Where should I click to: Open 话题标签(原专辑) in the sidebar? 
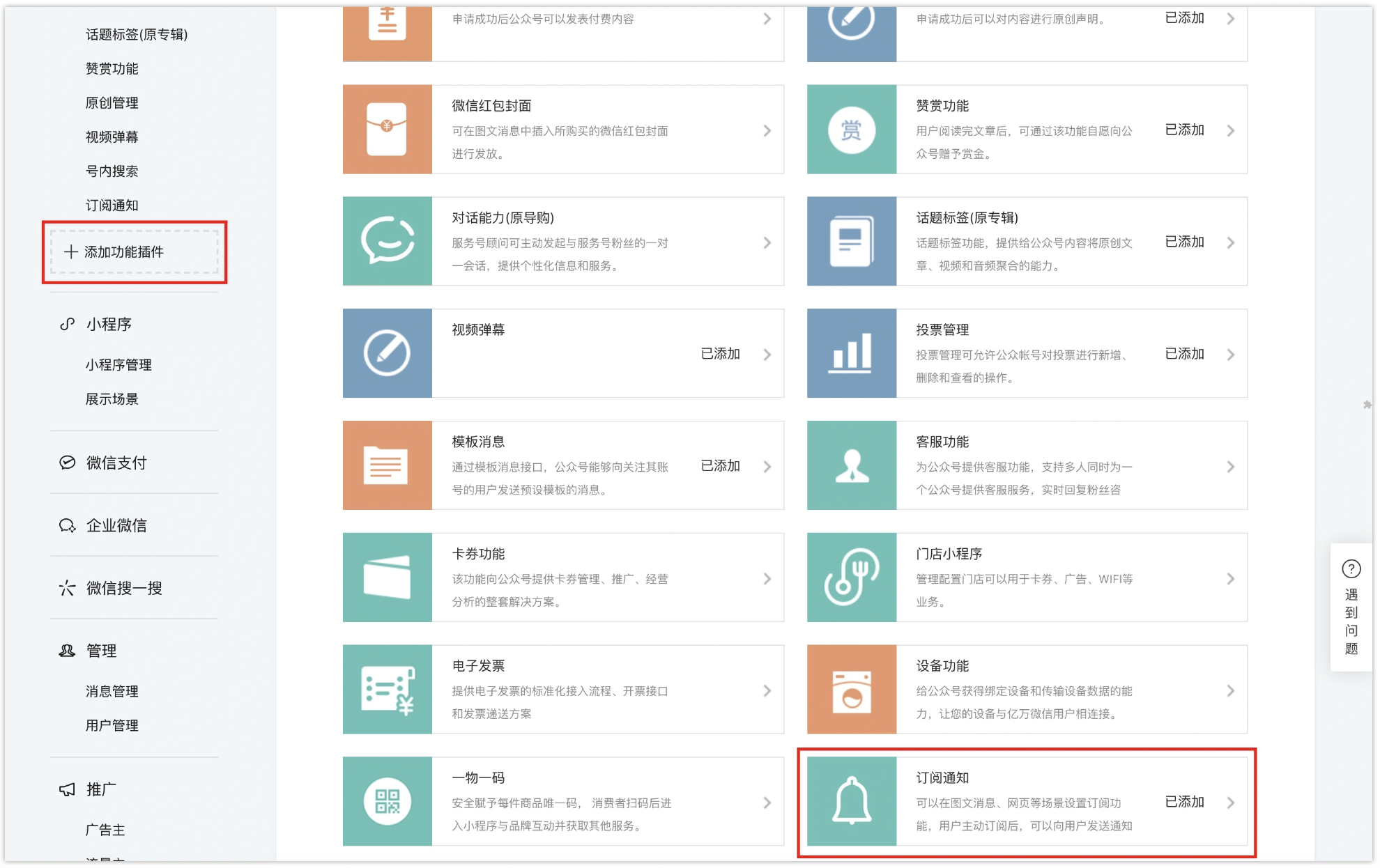click(137, 34)
